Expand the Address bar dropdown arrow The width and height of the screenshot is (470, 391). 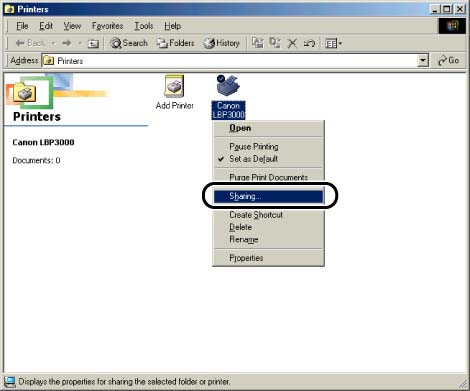[423, 61]
